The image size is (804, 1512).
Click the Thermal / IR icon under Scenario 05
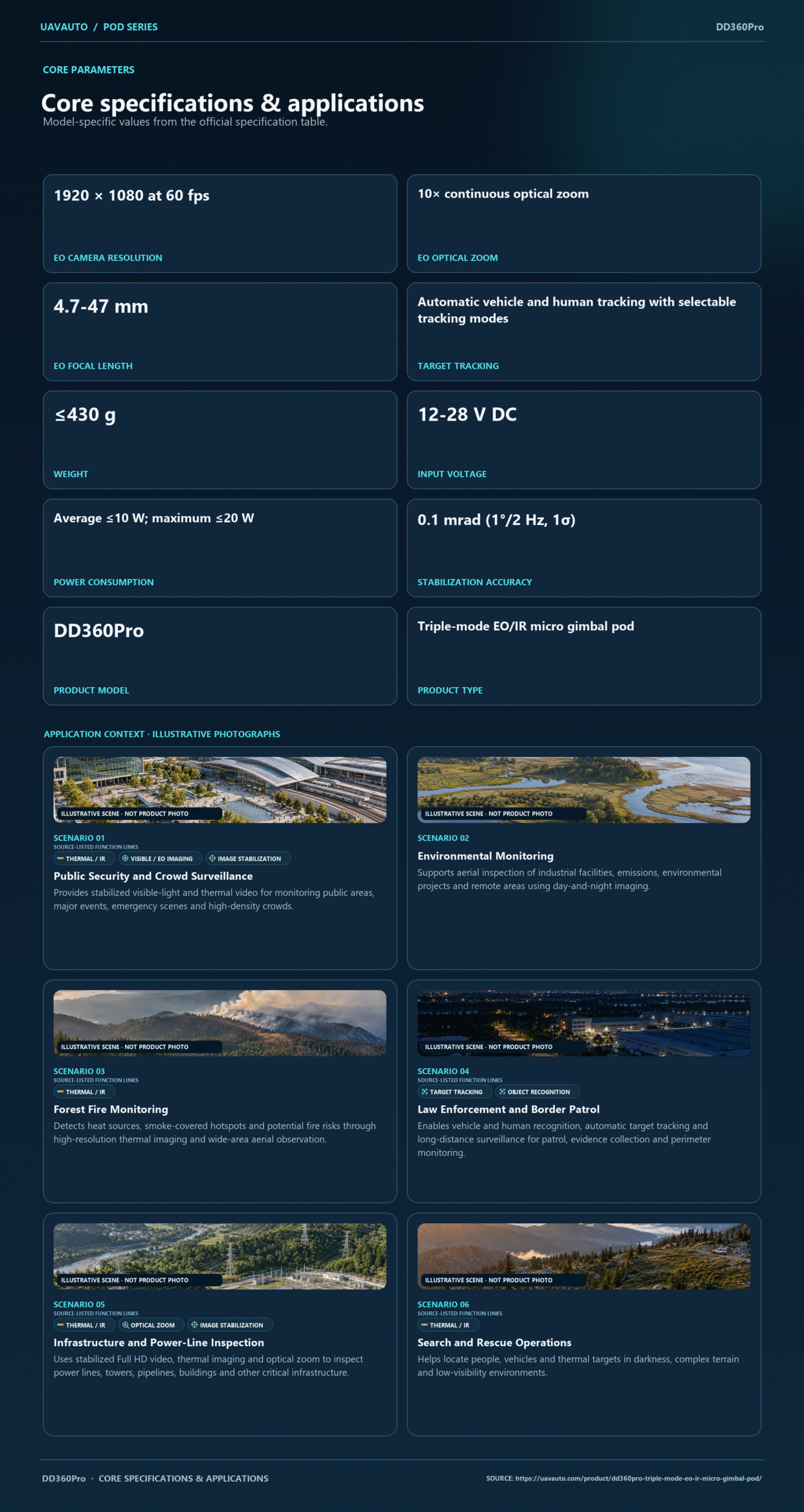60,1325
